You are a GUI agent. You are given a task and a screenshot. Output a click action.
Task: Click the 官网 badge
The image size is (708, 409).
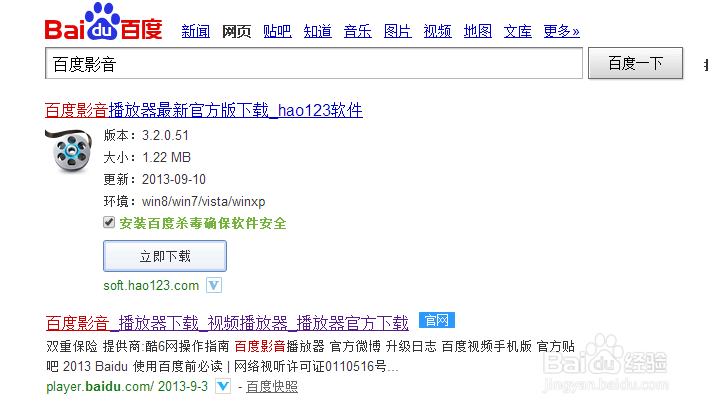click(x=437, y=320)
